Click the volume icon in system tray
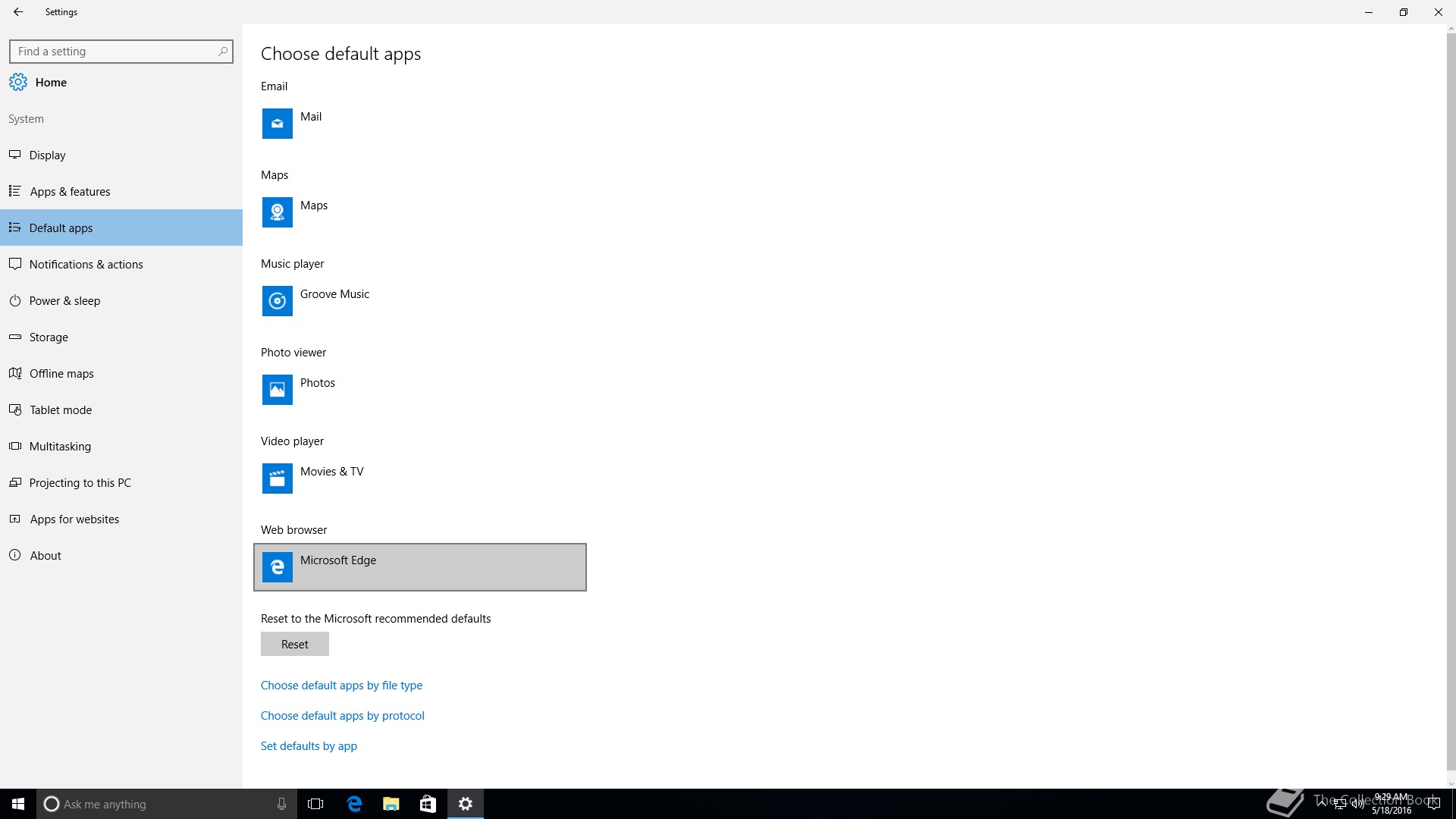This screenshot has width=1456, height=819. (1357, 804)
